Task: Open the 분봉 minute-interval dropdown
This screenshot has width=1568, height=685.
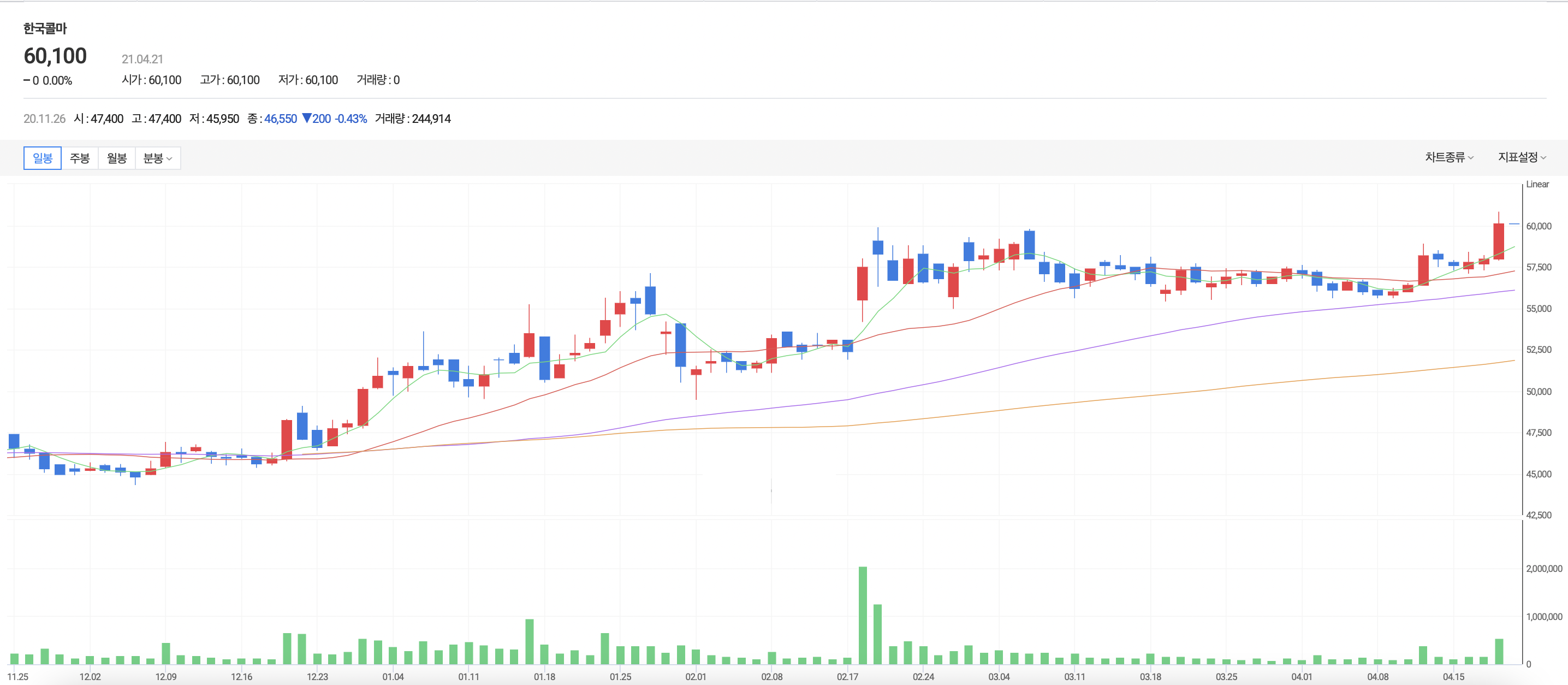Action: click(x=158, y=158)
